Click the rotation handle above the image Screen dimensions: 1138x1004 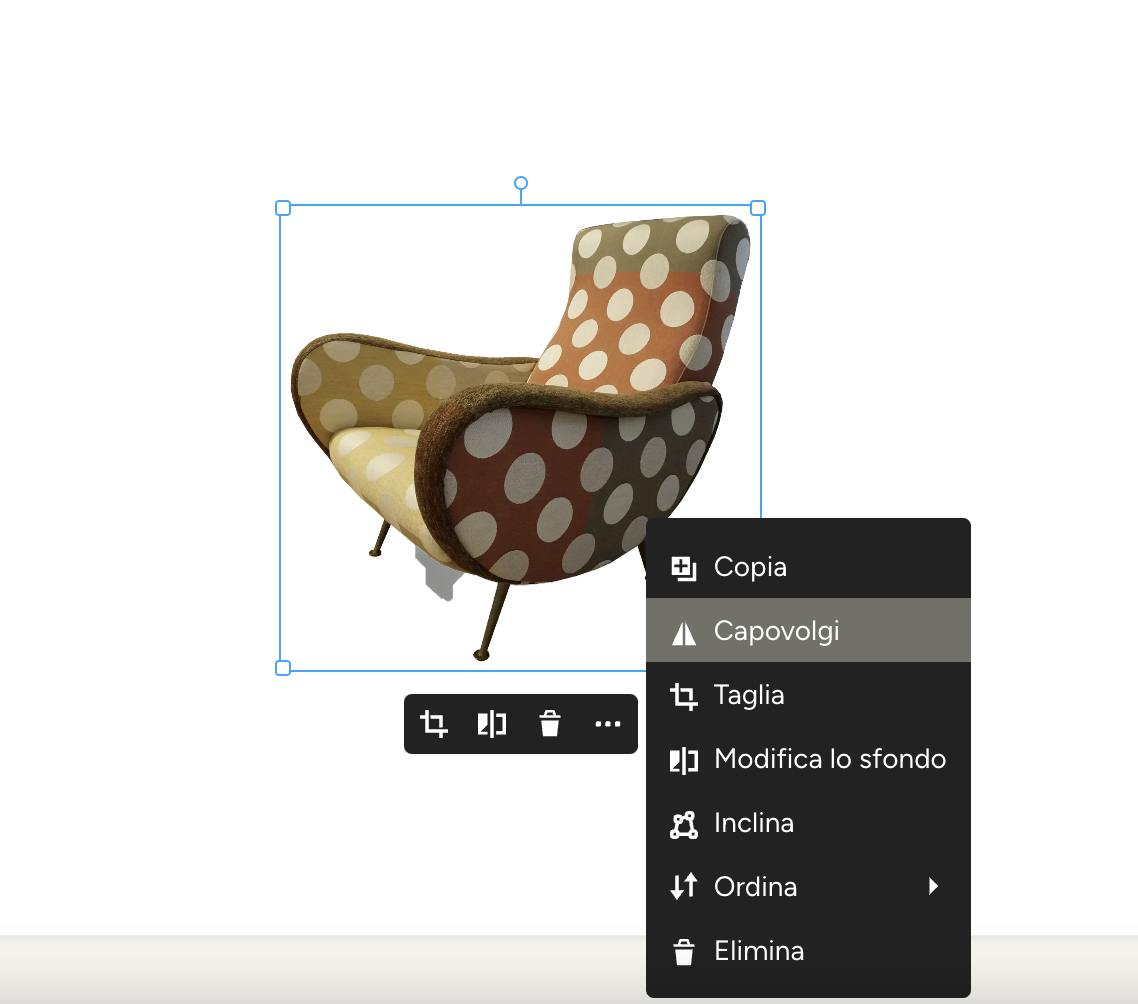[520, 183]
